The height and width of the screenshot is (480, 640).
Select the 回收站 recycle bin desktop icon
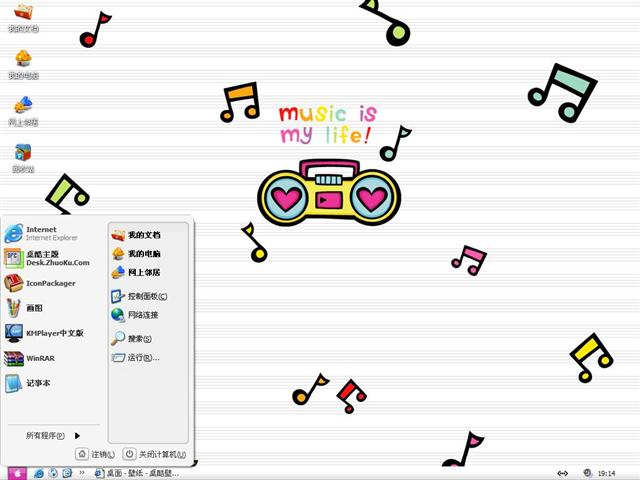pos(23,157)
